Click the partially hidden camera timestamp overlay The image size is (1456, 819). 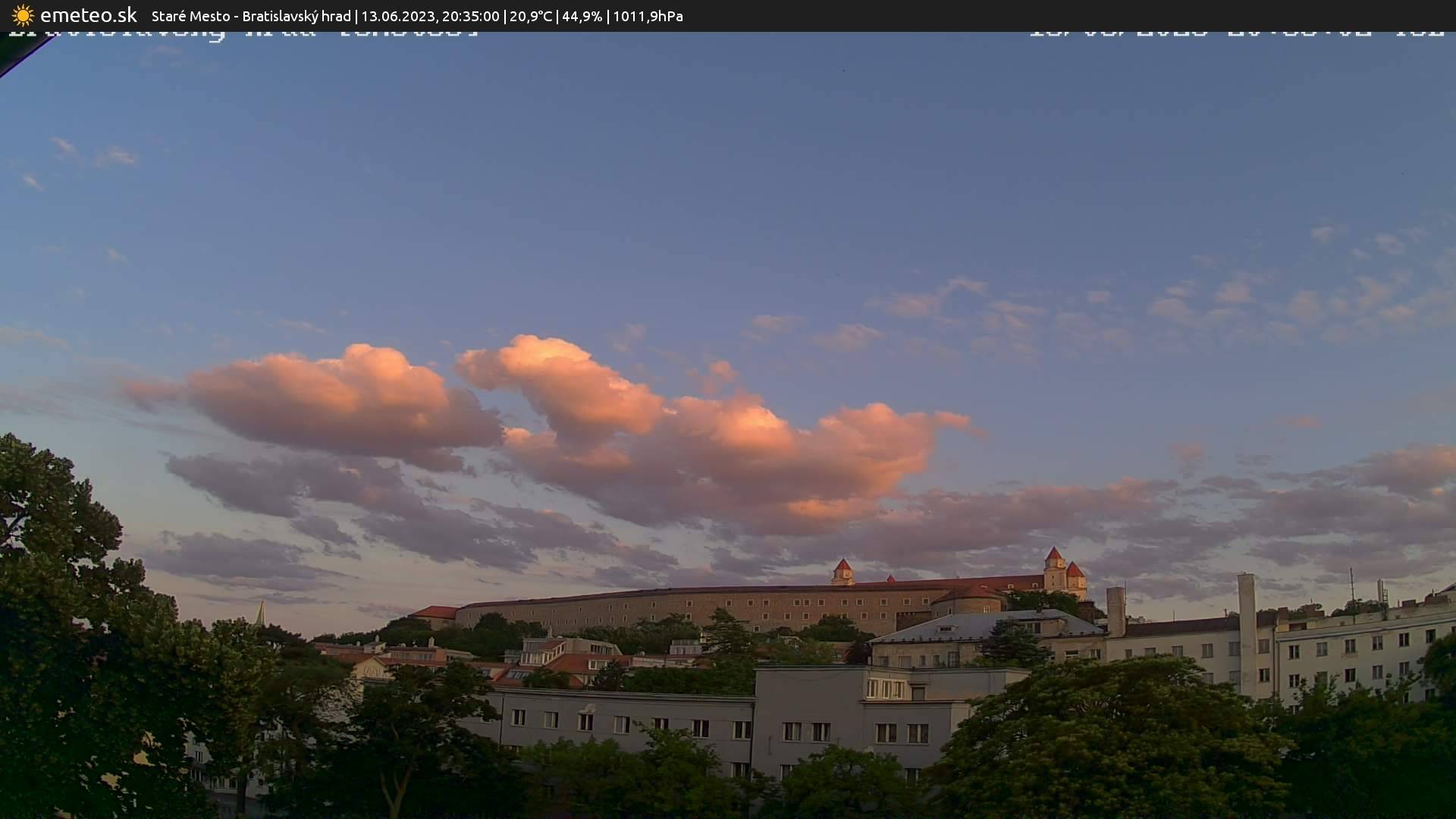click(x=1236, y=35)
